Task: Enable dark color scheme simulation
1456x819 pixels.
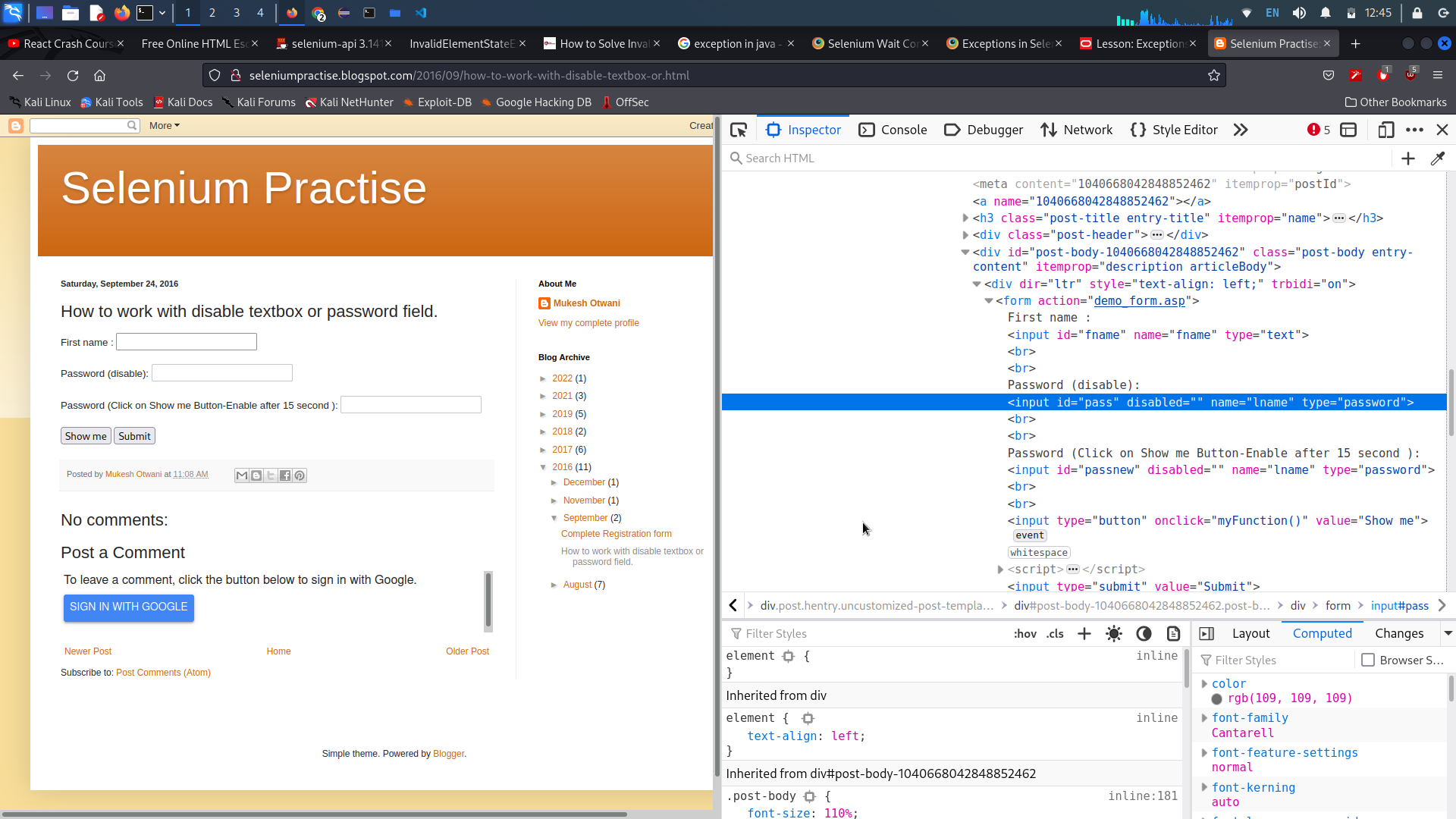Action: pyautogui.click(x=1143, y=633)
